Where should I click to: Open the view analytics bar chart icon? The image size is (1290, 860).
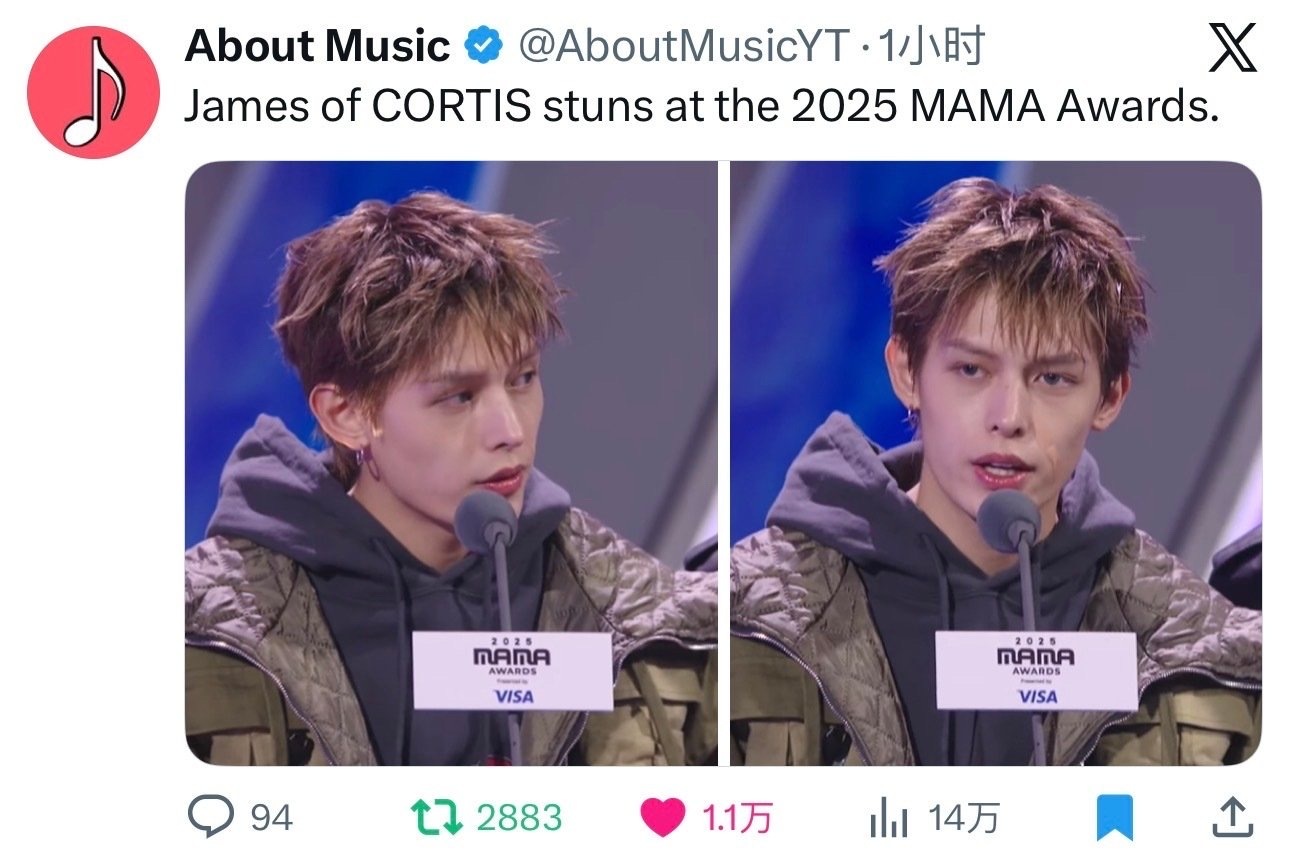click(889, 819)
